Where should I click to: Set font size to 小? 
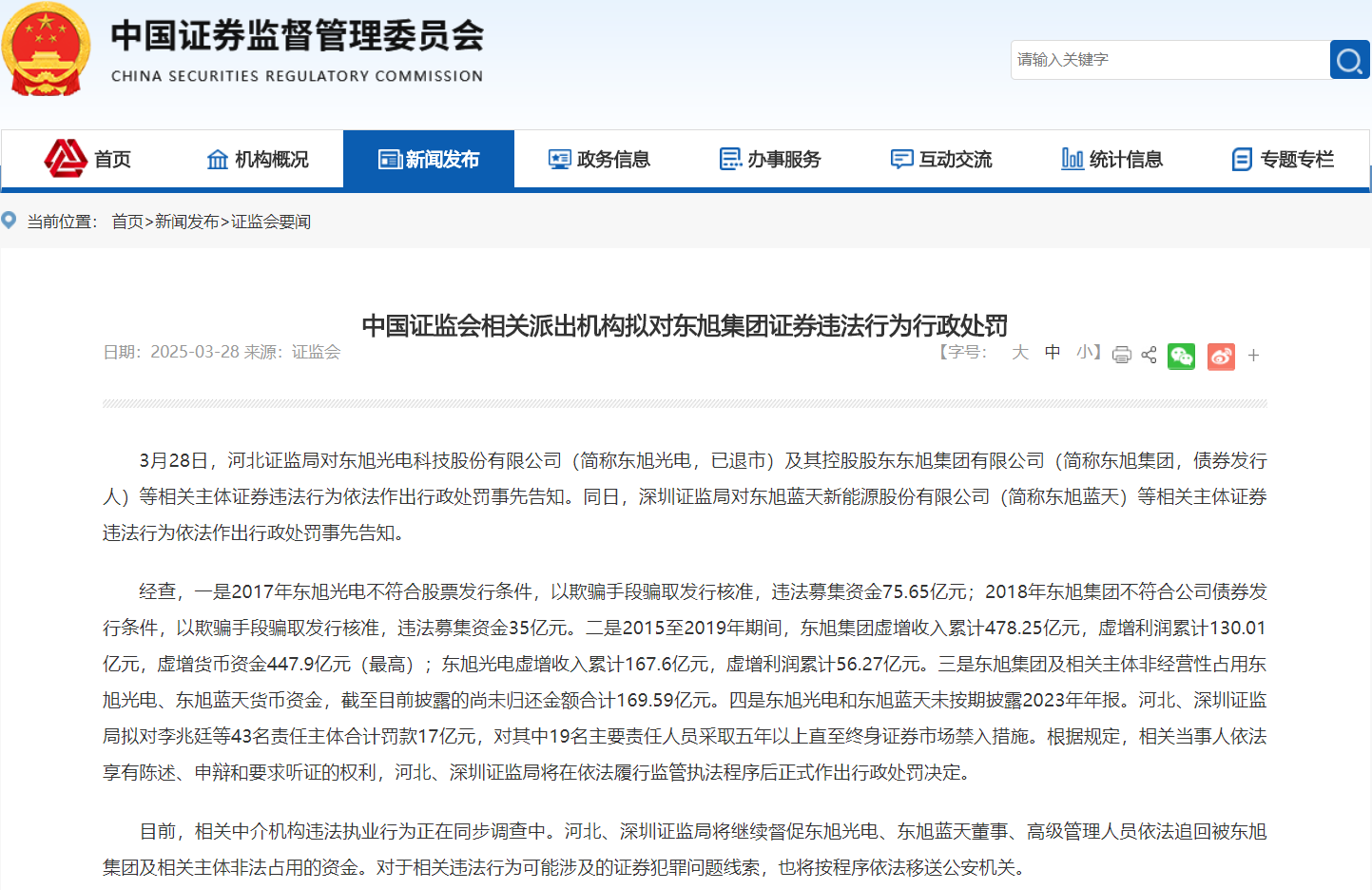[1084, 353]
